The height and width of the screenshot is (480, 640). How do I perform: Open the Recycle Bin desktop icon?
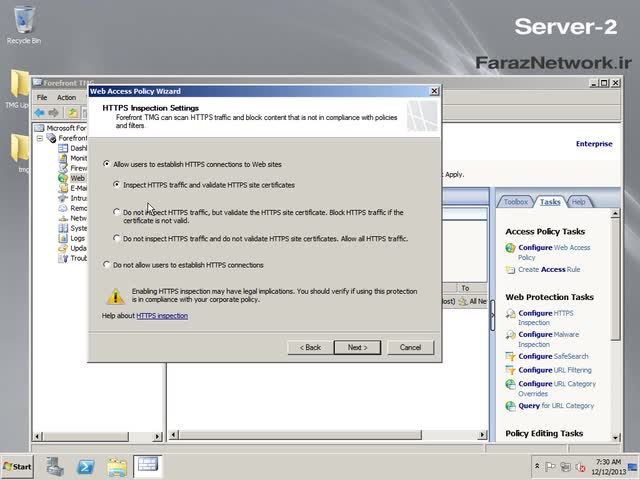[24, 24]
